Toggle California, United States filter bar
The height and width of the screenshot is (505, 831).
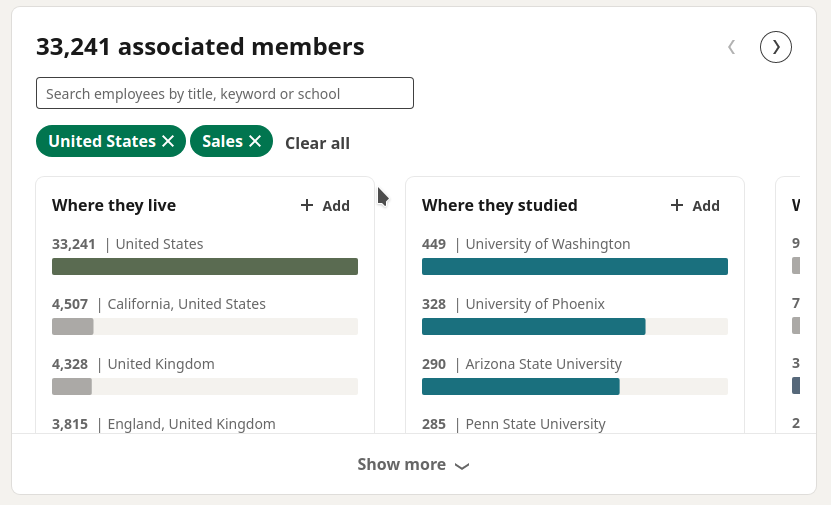click(x=205, y=326)
